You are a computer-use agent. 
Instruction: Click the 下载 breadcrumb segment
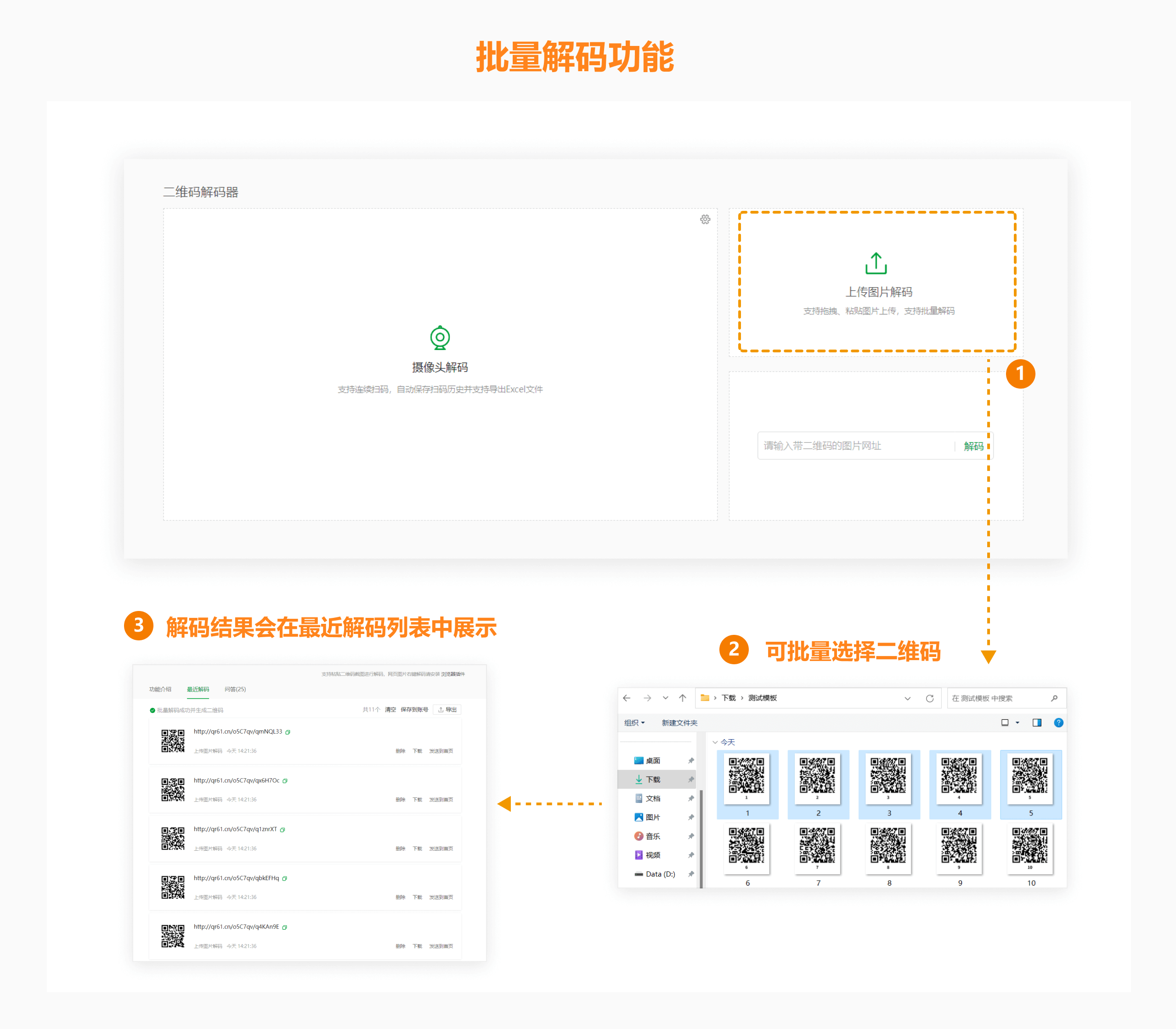click(728, 698)
